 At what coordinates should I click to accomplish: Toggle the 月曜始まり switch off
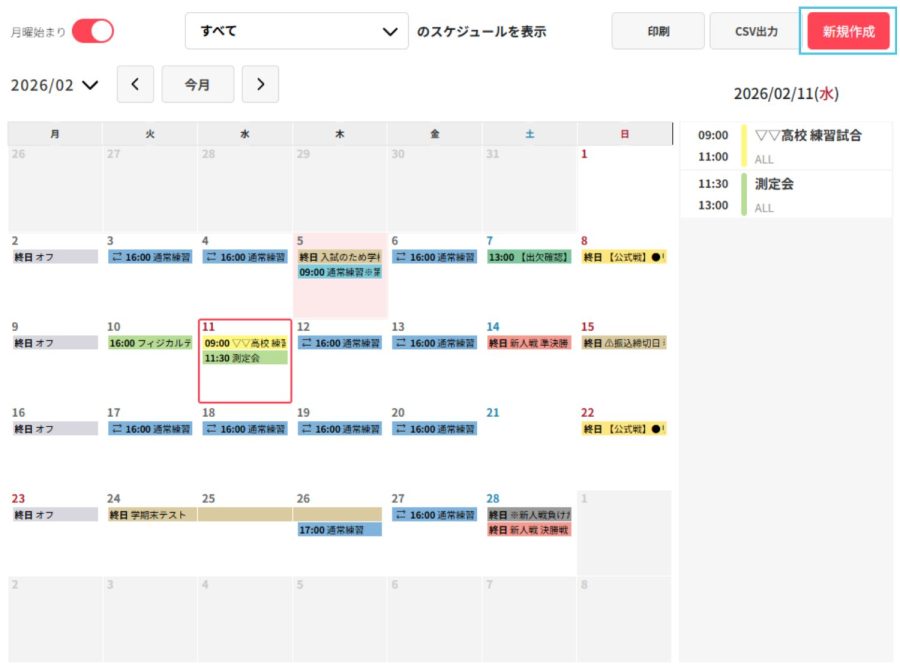click(x=92, y=31)
